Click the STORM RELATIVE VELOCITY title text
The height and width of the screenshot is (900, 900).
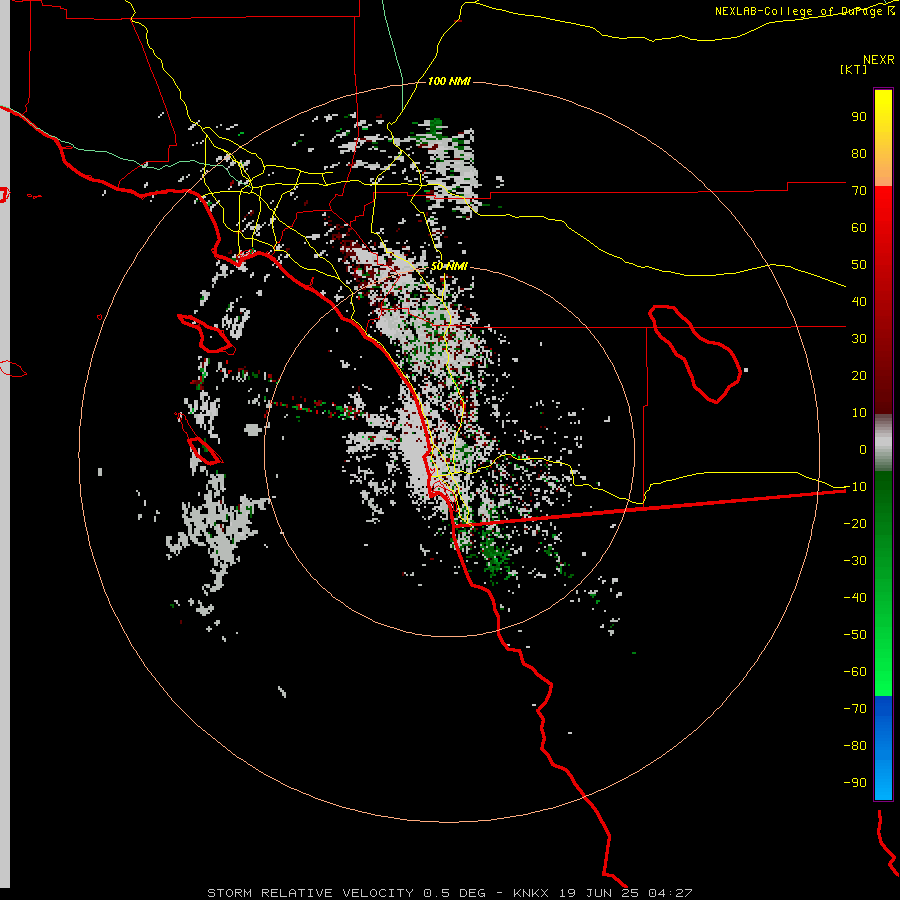tap(311, 893)
